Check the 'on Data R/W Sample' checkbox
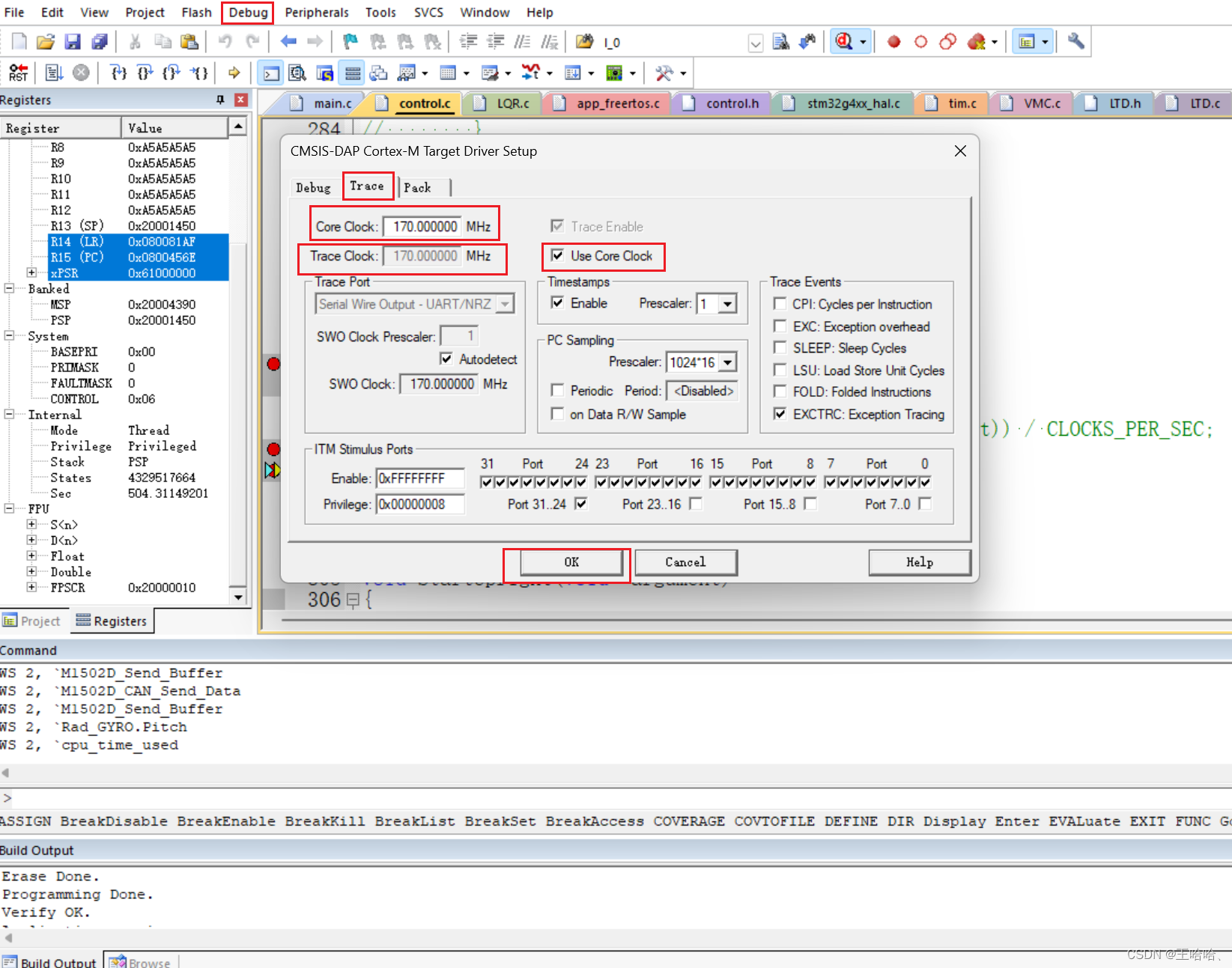The width and height of the screenshot is (1232, 968). pos(557,413)
